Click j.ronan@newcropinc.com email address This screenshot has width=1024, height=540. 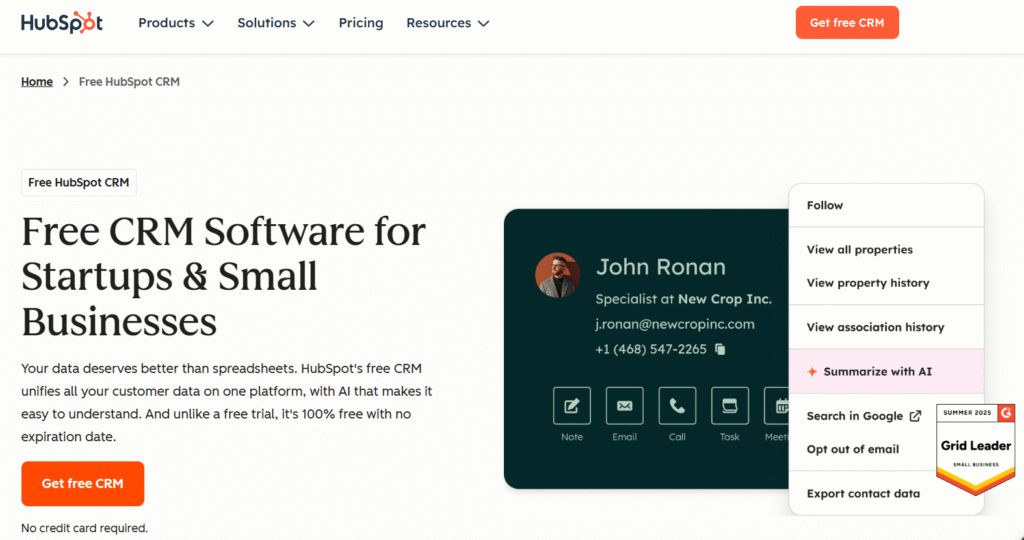pyautogui.click(x=675, y=325)
